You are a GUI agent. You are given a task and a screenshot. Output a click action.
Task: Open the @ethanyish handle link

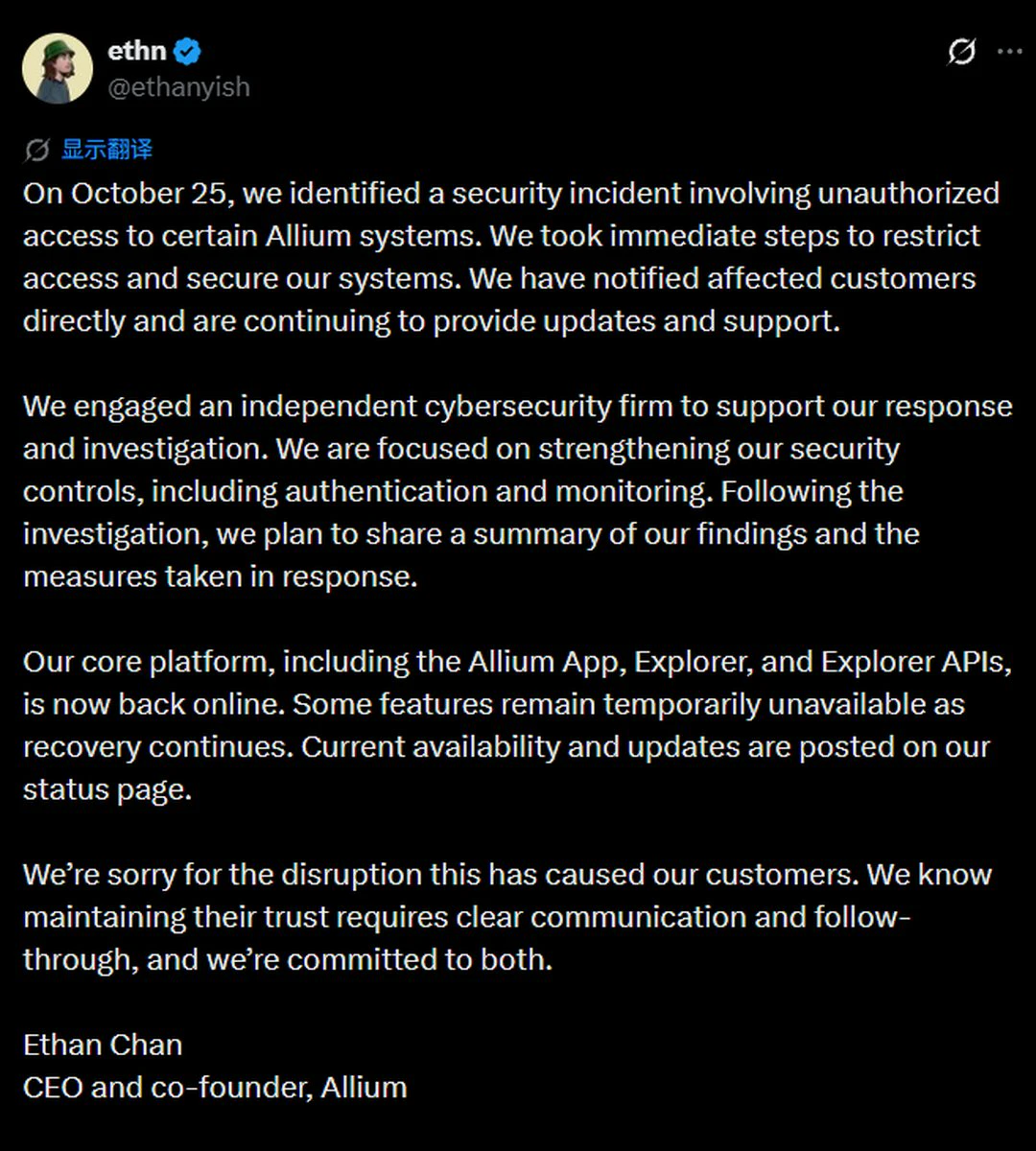178,87
